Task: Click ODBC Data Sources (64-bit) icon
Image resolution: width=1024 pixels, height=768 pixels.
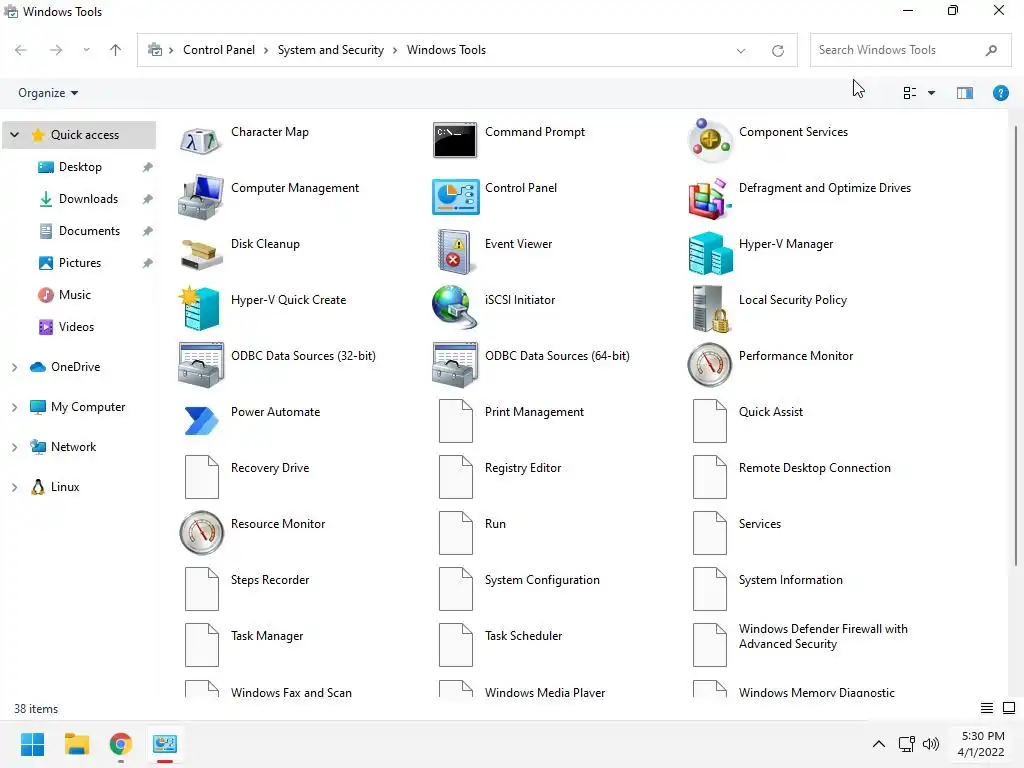Action: (x=455, y=364)
